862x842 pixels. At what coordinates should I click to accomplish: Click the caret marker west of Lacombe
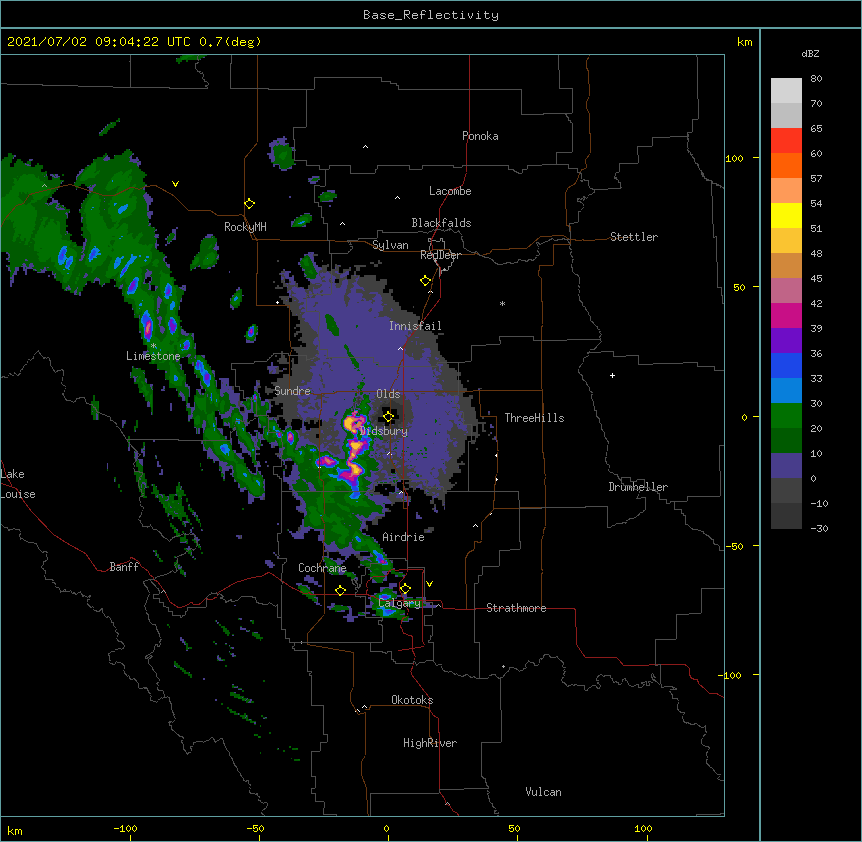[x=397, y=198]
